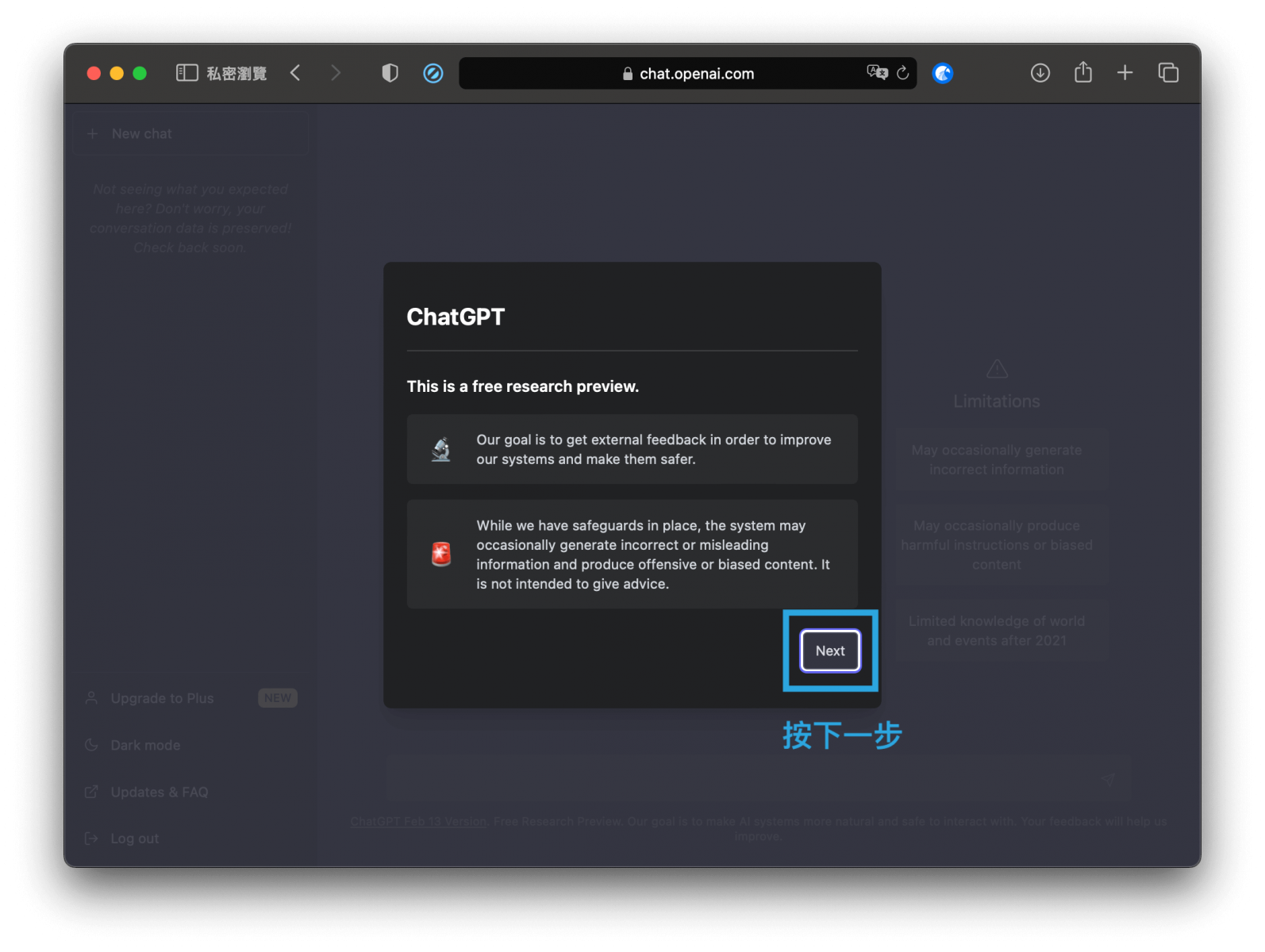Click 'May occasionally generate incorrect information' card

click(997, 459)
